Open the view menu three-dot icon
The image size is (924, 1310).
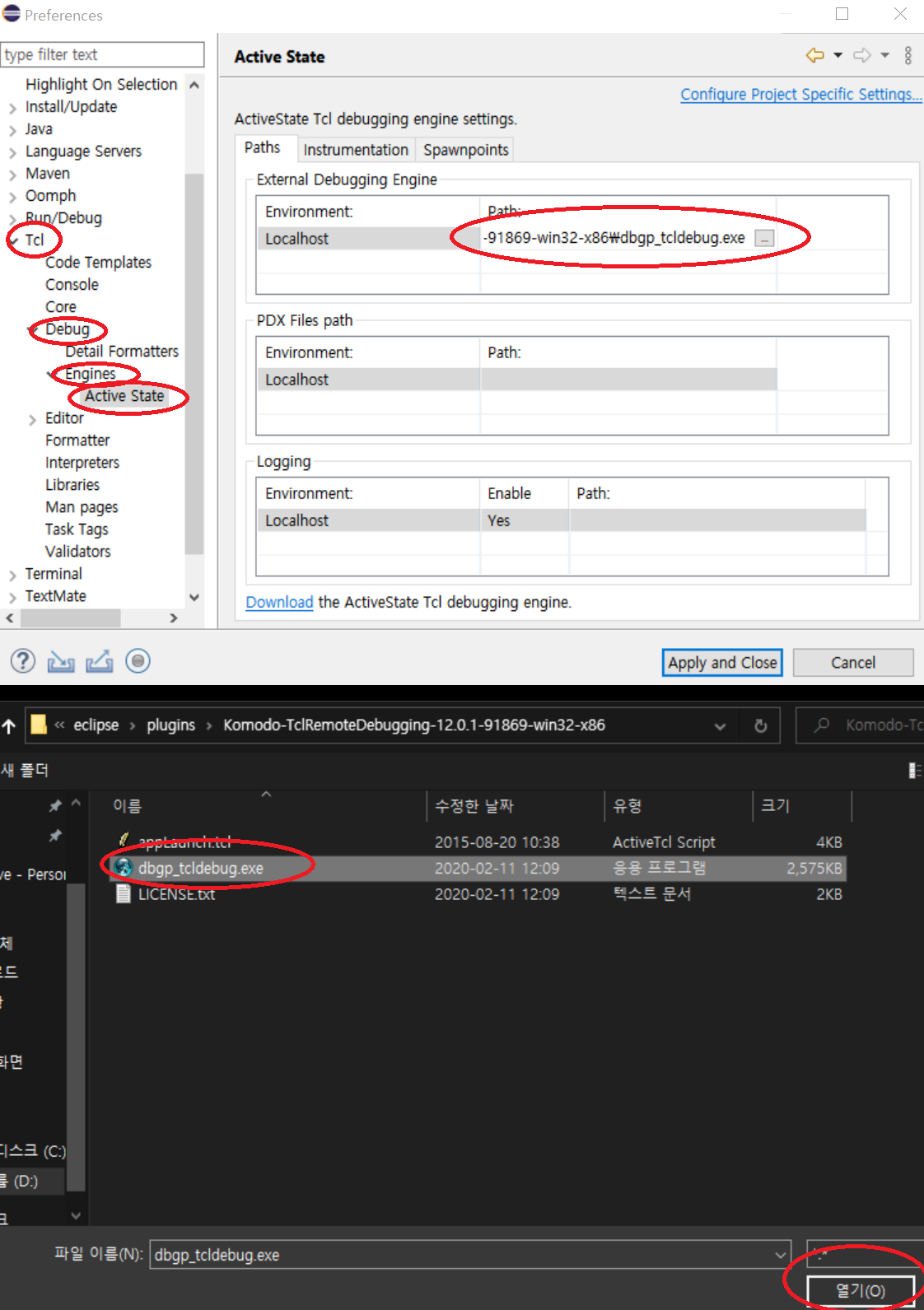click(908, 55)
